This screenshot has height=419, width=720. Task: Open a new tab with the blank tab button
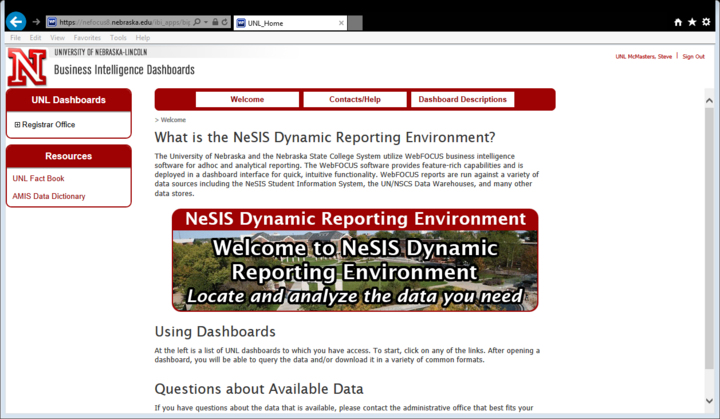click(355, 23)
